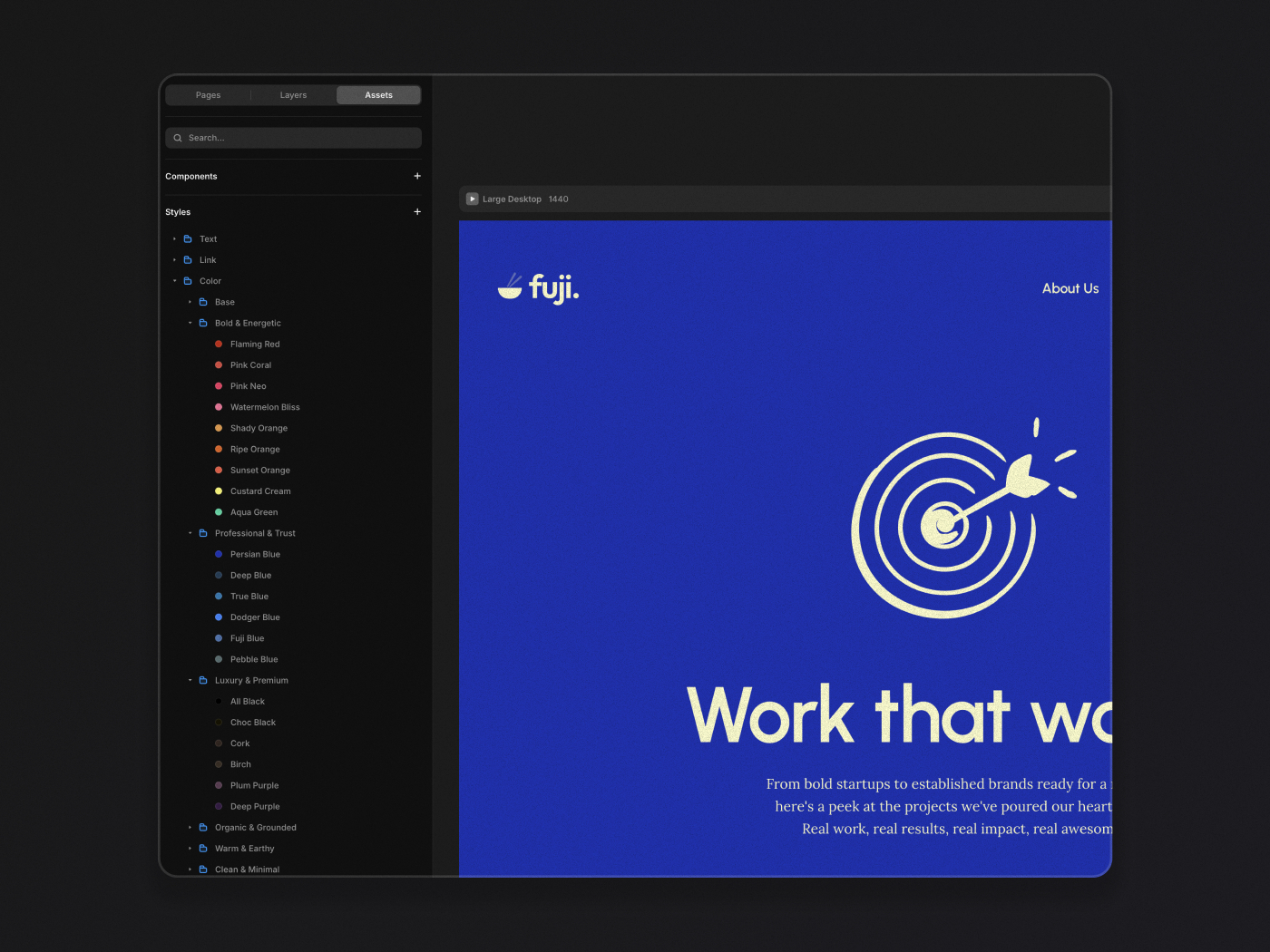Screen dimensions: 1270x952
Task: Click the fuji logo on the canvas
Action: pos(538,287)
